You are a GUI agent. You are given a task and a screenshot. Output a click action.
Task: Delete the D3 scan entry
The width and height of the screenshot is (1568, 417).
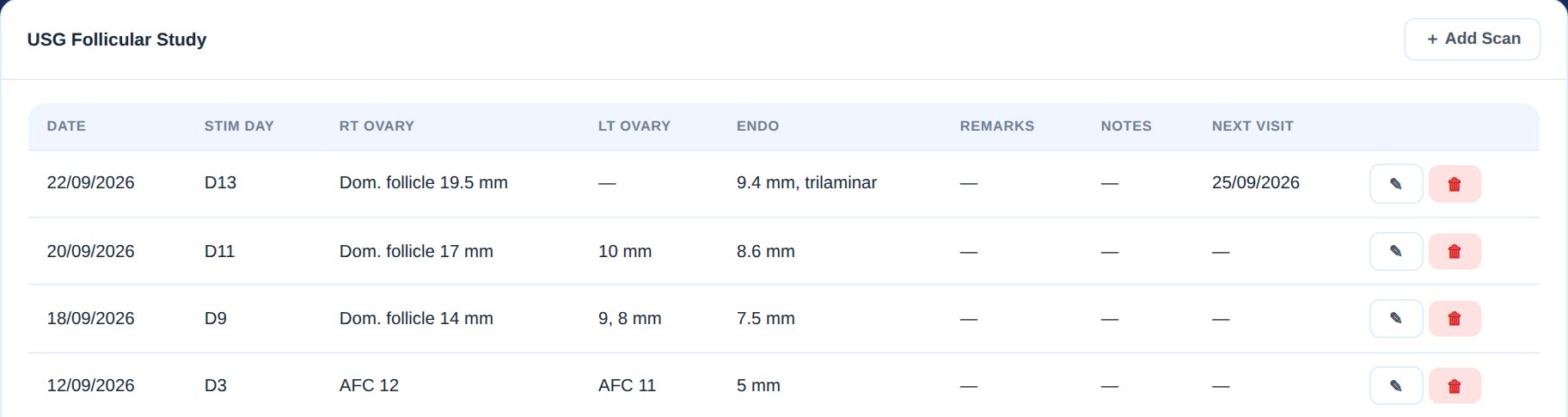(x=1455, y=386)
